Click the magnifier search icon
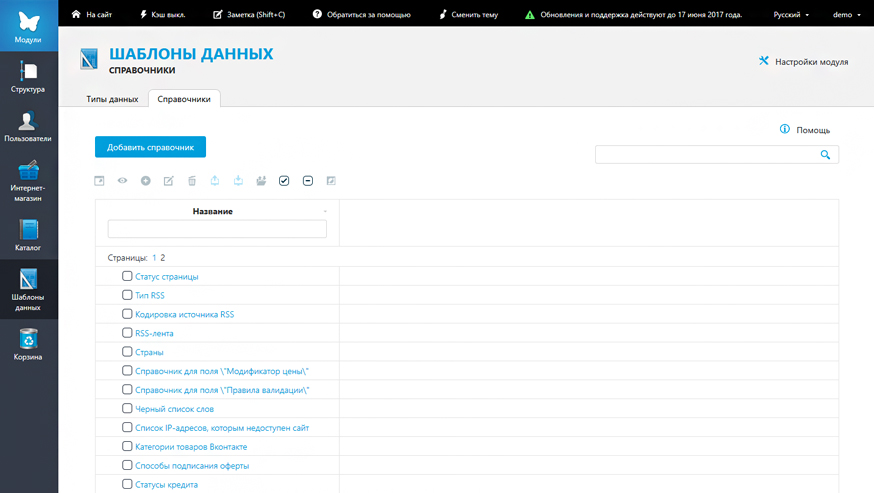 (826, 154)
